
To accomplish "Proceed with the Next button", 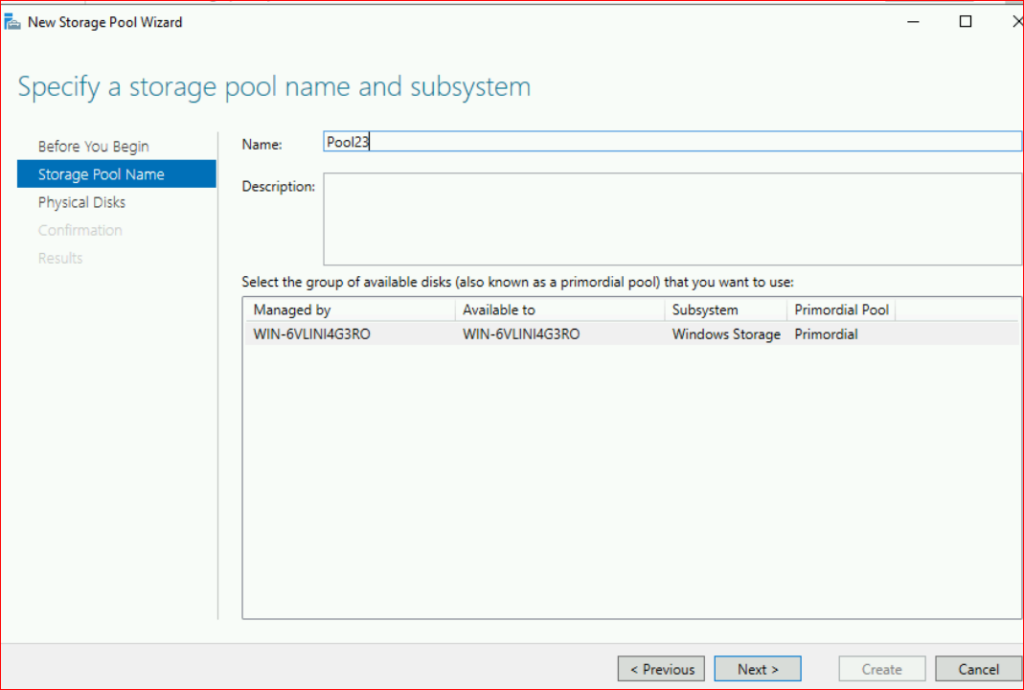I will (757, 669).
